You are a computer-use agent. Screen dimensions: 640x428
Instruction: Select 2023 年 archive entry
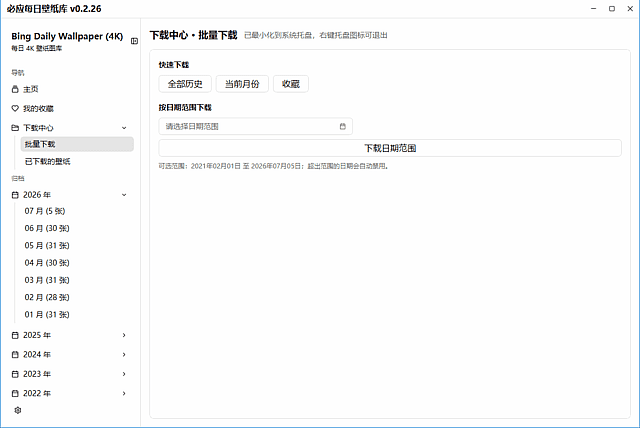pyautogui.click(x=37, y=374)
